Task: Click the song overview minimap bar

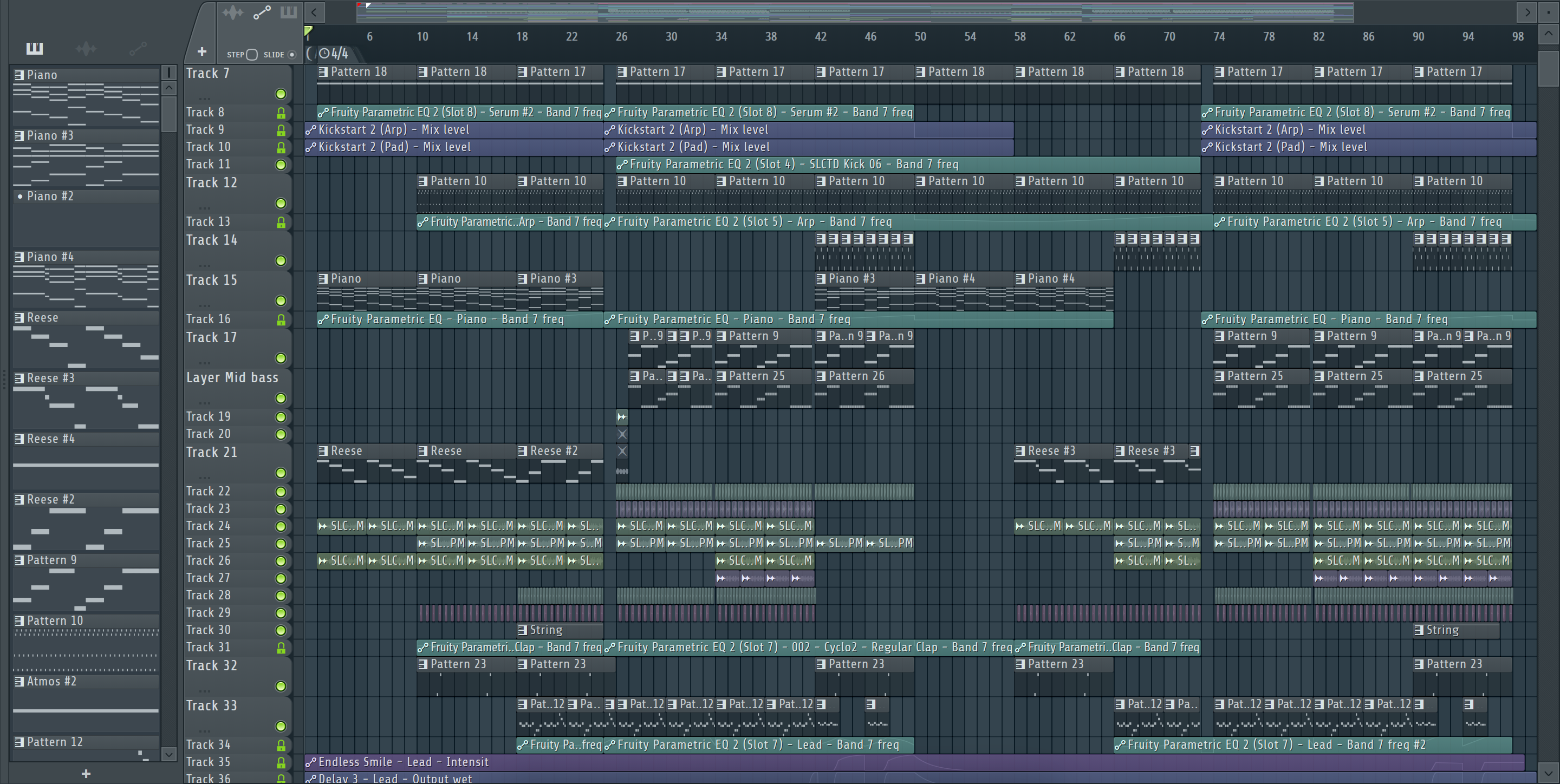Action: (x=855, y=11)
